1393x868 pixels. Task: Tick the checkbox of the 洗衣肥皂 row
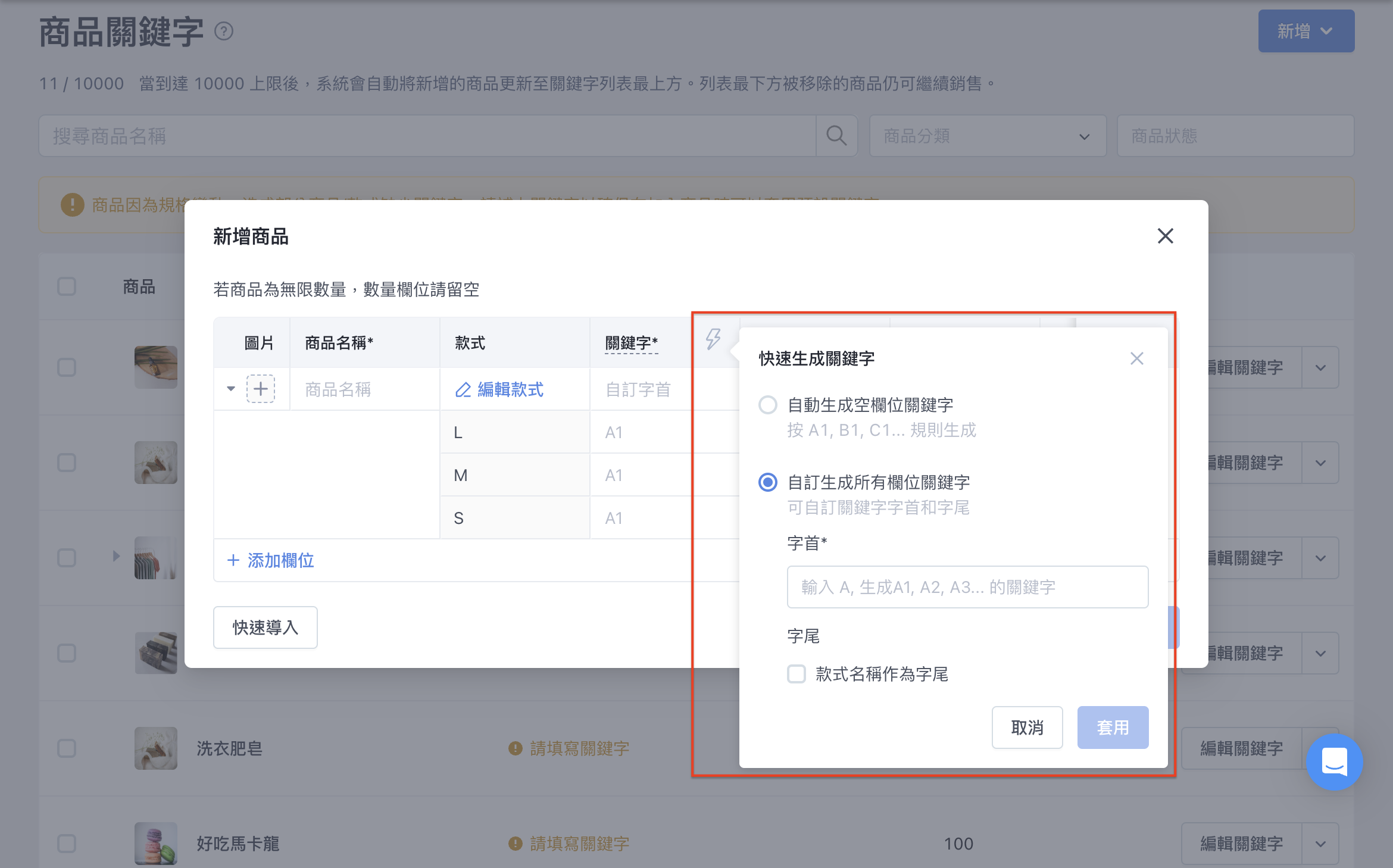coord(67,748)
